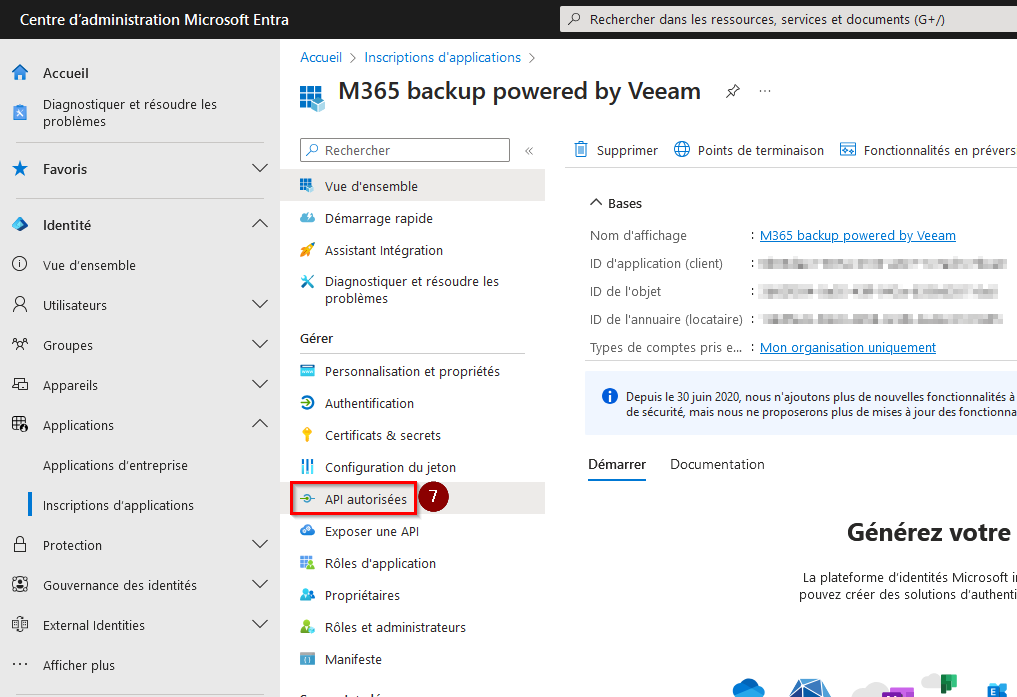Image resolution: width=1017 pixels, height=697 pixels.
Task: Expand the Favoris section chevron
Action: 260,169
